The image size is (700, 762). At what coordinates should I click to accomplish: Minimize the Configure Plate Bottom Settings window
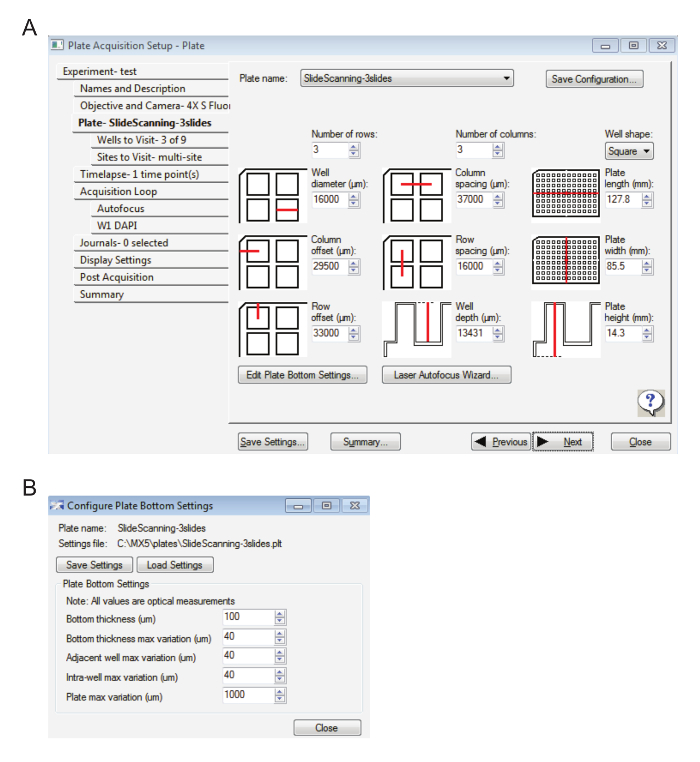298,506
